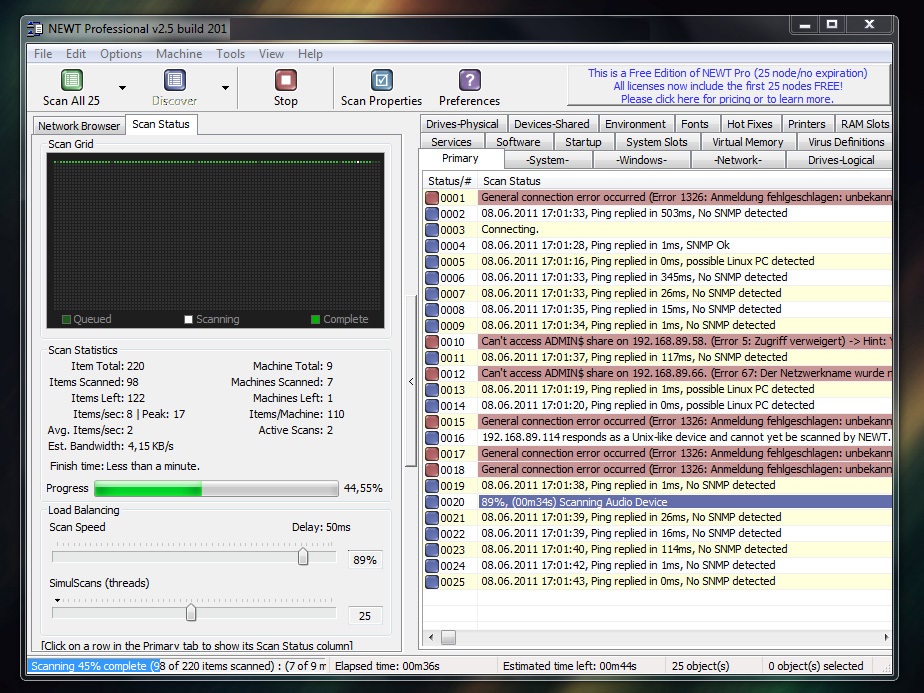The height and width of the screenshot is (693, 924).
Task: Click the status icon beside row 0004
Action: [x=432, y=245]
